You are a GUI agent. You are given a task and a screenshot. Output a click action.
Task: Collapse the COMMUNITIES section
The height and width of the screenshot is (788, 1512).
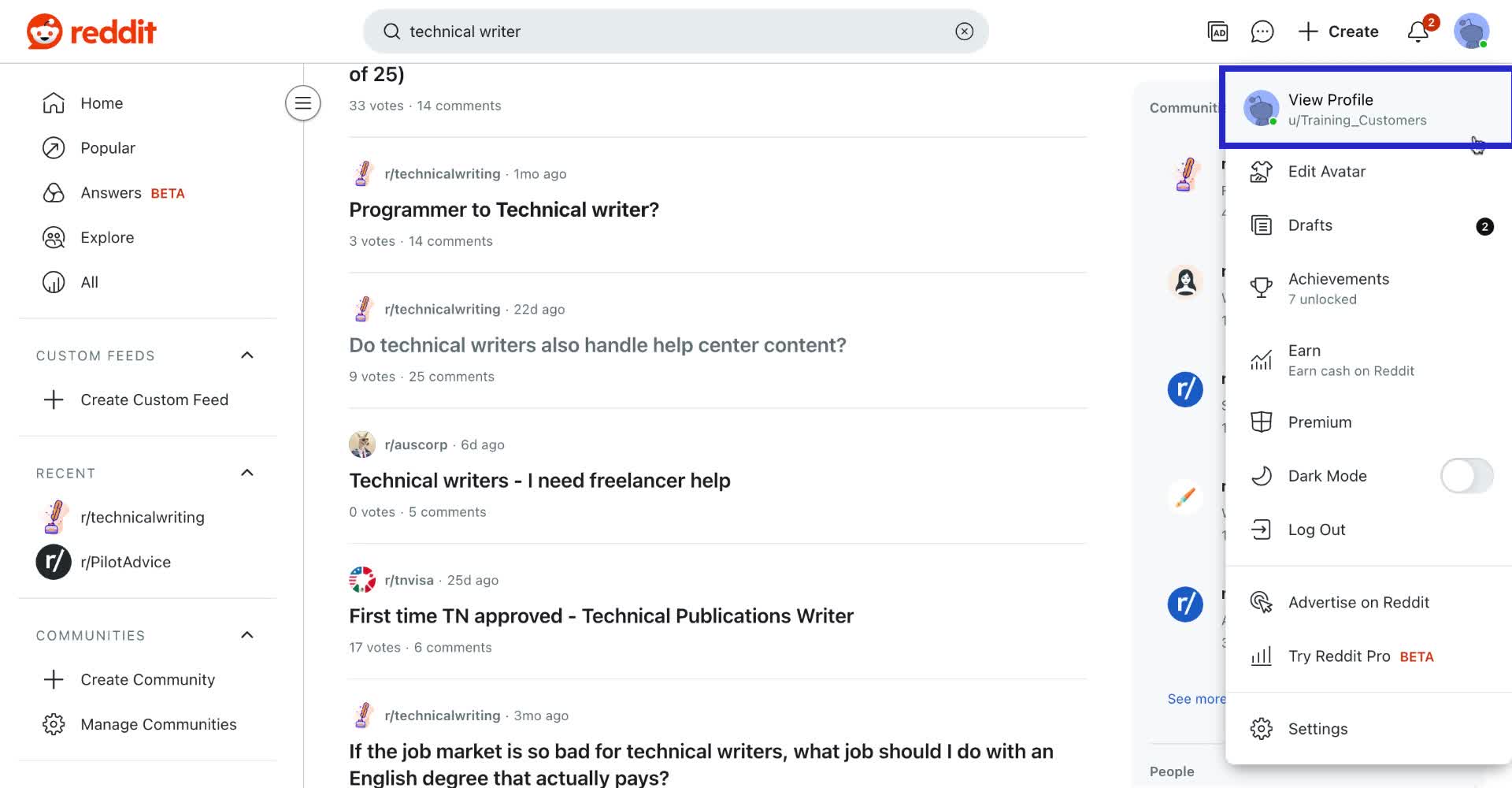[246, 635]
